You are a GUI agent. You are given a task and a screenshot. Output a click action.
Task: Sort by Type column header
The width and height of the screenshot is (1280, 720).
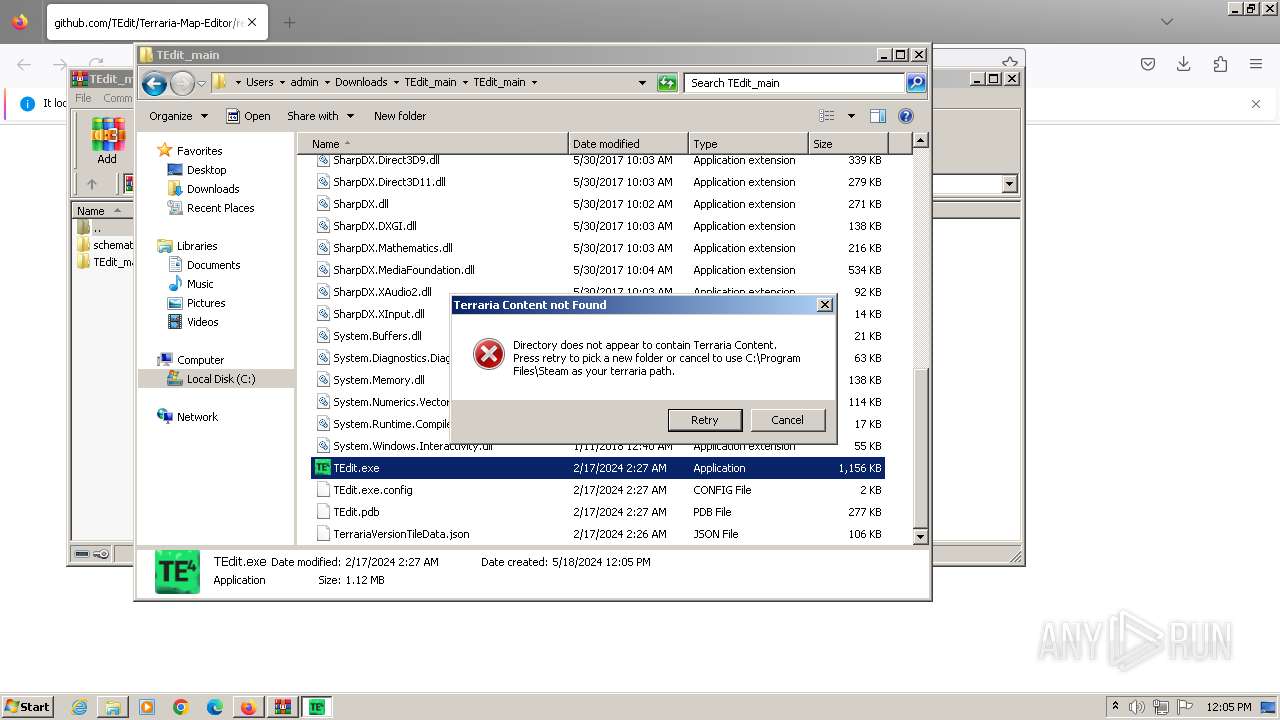748,144
